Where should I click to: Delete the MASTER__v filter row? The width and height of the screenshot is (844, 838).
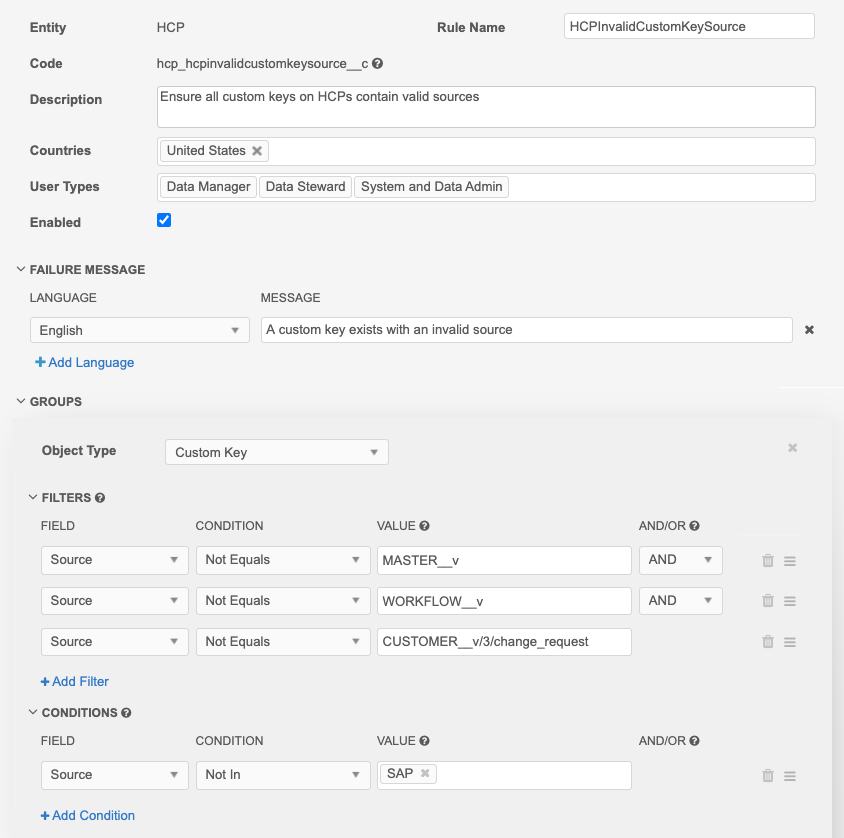click(x=768, y=561)
